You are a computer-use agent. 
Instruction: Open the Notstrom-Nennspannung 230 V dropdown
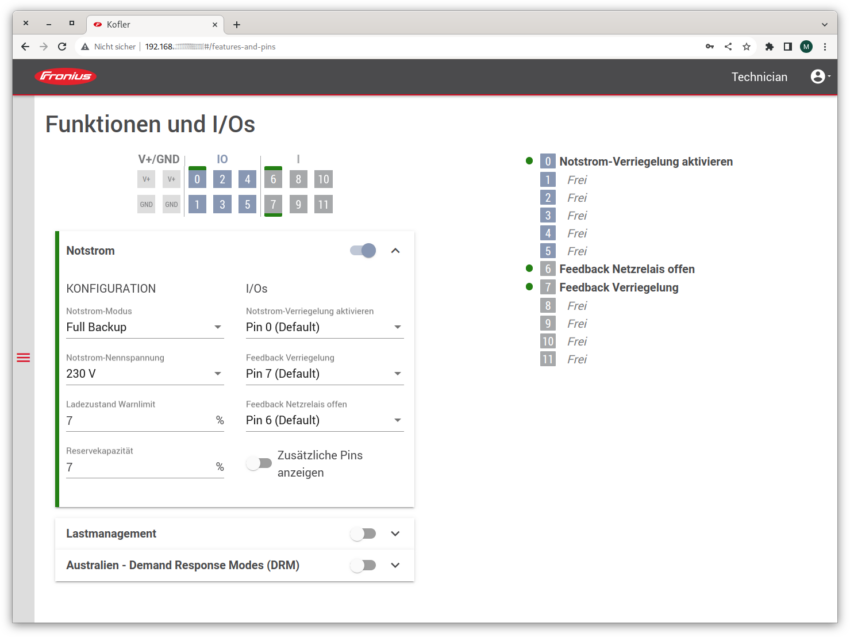coord(144,374)
